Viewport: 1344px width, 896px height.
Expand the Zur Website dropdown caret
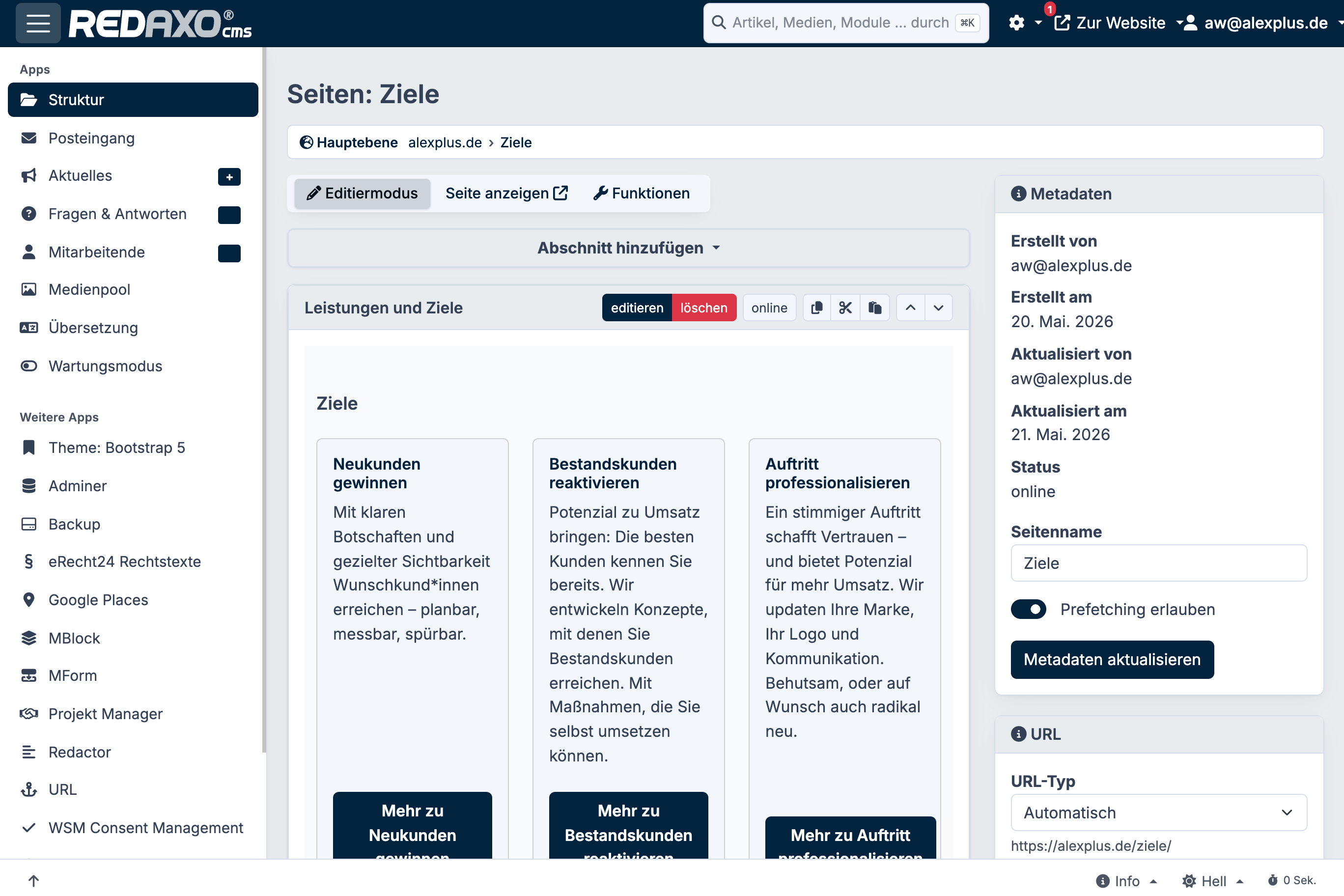1179,23
